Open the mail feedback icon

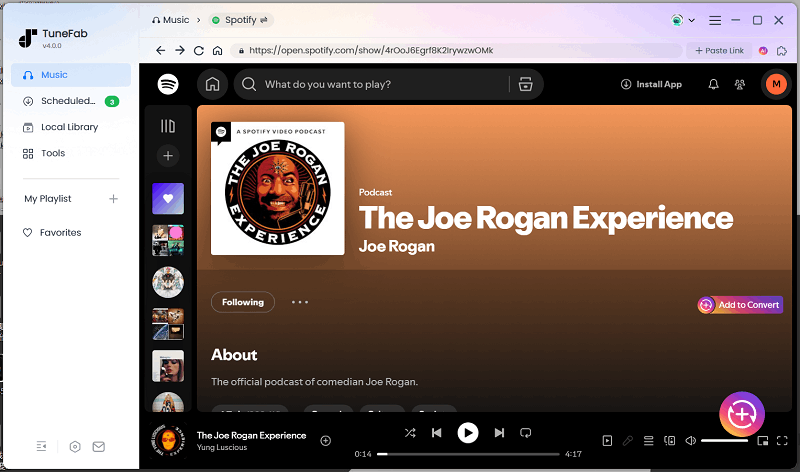click(x=99, y=446)
